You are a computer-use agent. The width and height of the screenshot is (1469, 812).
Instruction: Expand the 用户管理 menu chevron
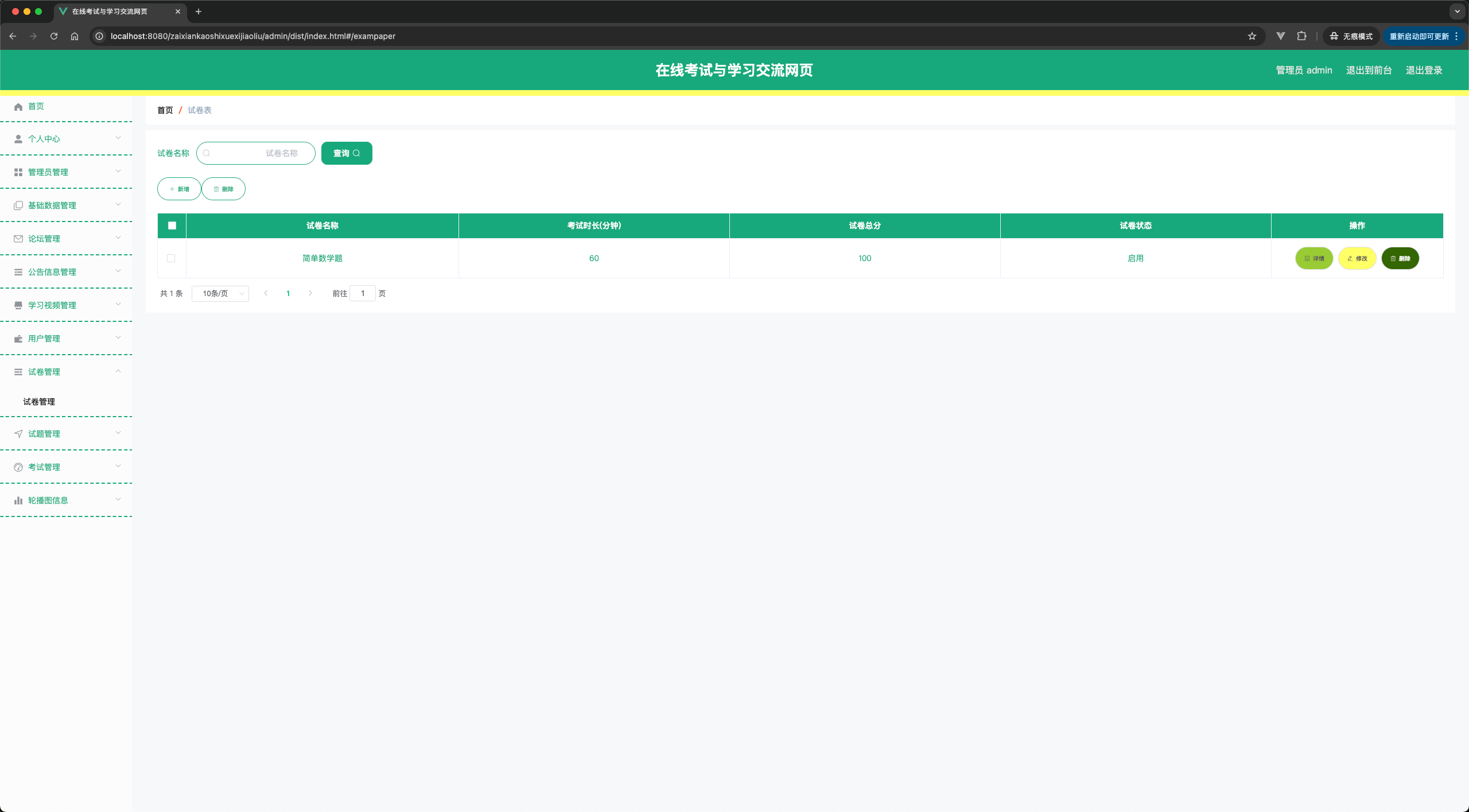pos(118,337)
